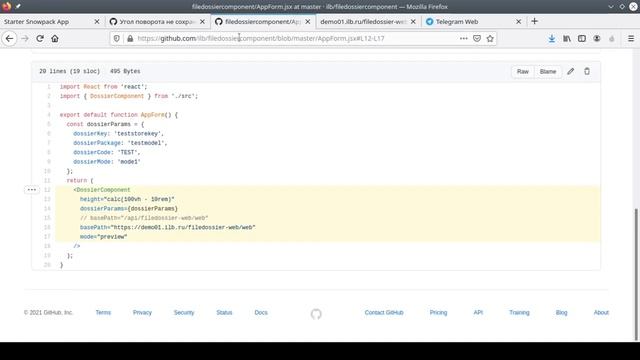This screenshot has height=360, width=640.
Task: Open a new browser tab
Action: click(x=534, y=21)
